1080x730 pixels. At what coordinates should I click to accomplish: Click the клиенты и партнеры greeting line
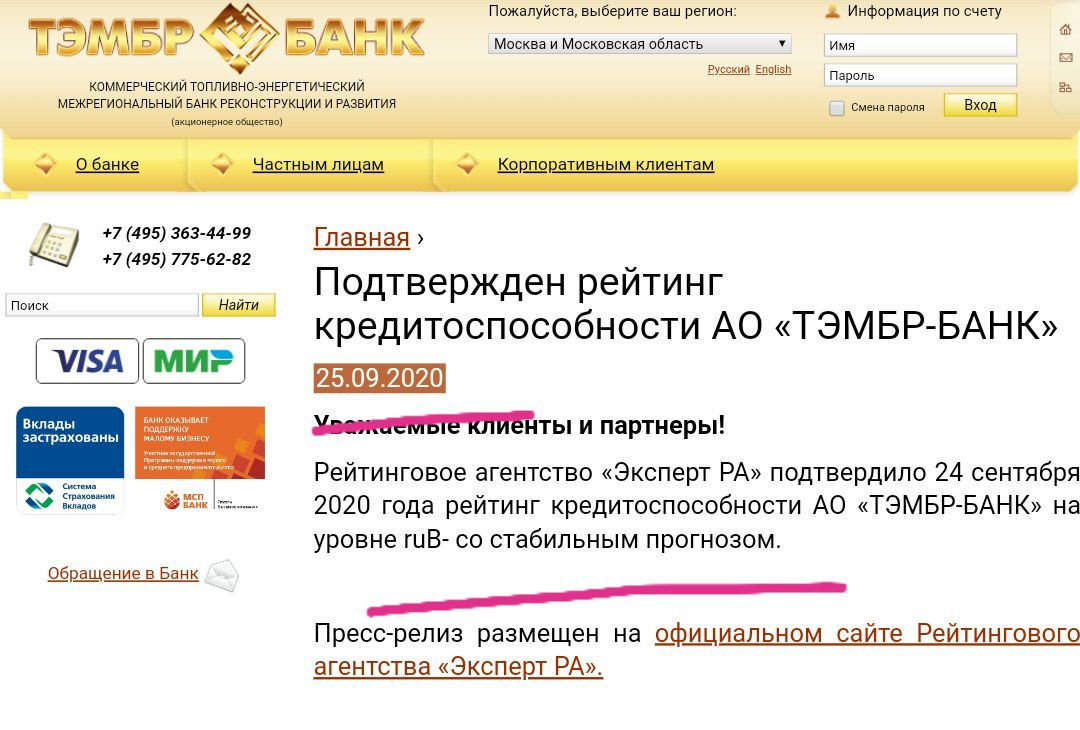point(519,426)
